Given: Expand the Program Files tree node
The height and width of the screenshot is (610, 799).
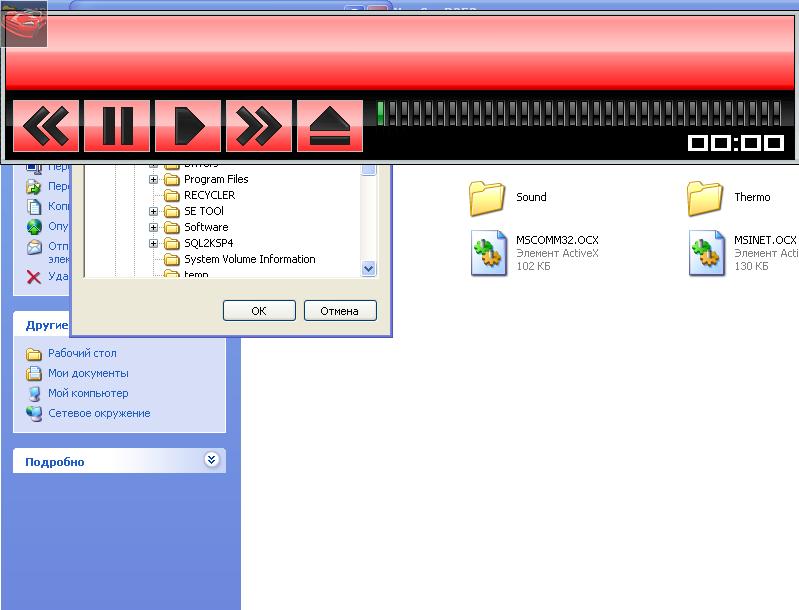Looking at the screenshot, I should tap(153, 179).
